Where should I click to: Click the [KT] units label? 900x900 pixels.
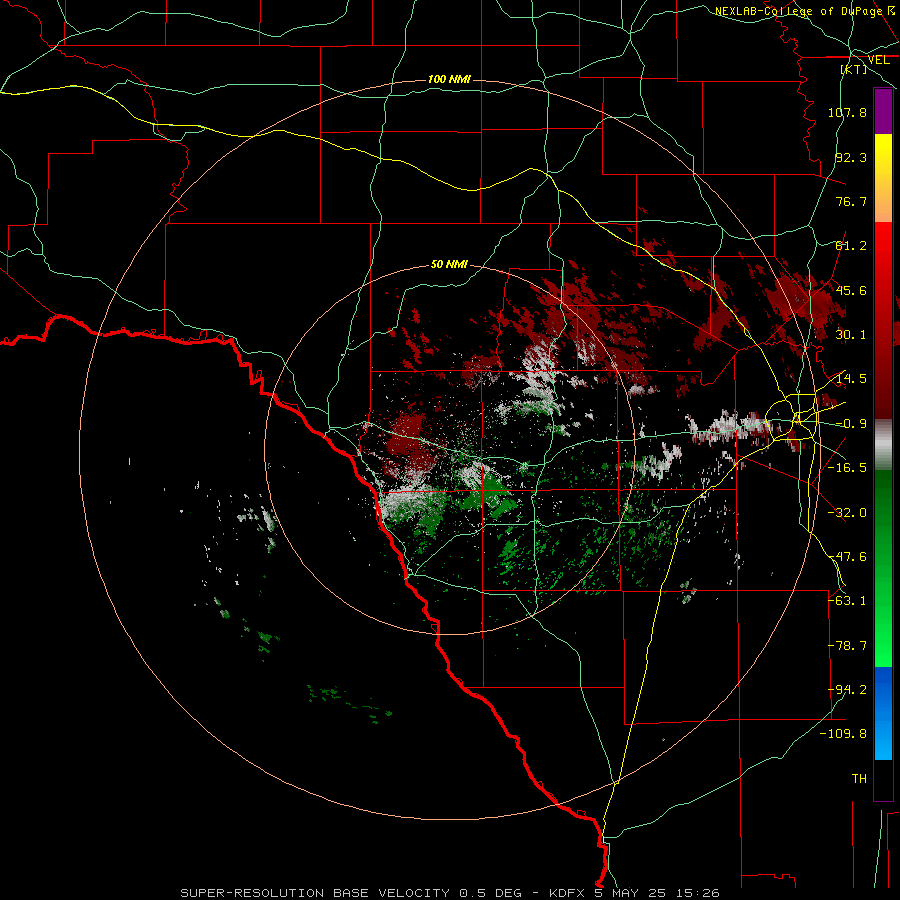(854, 69)
